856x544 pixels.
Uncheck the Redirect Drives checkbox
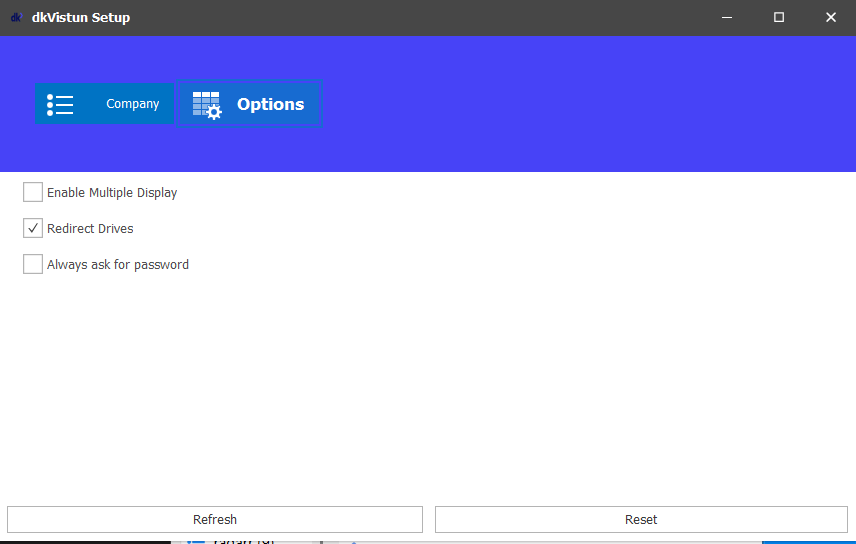pos(33,228)
